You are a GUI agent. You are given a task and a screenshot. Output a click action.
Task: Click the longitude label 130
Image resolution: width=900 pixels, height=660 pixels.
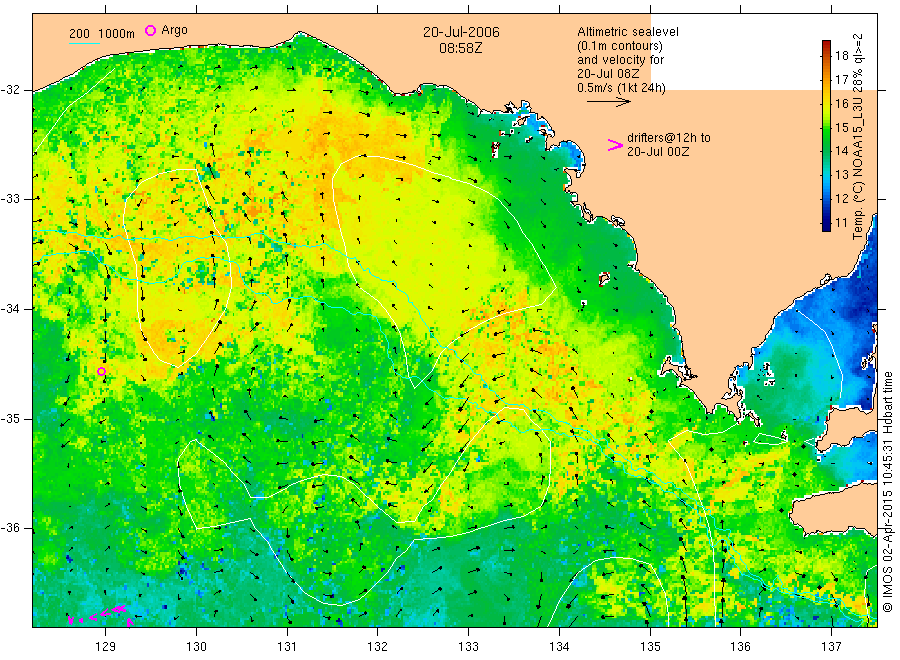196,646
